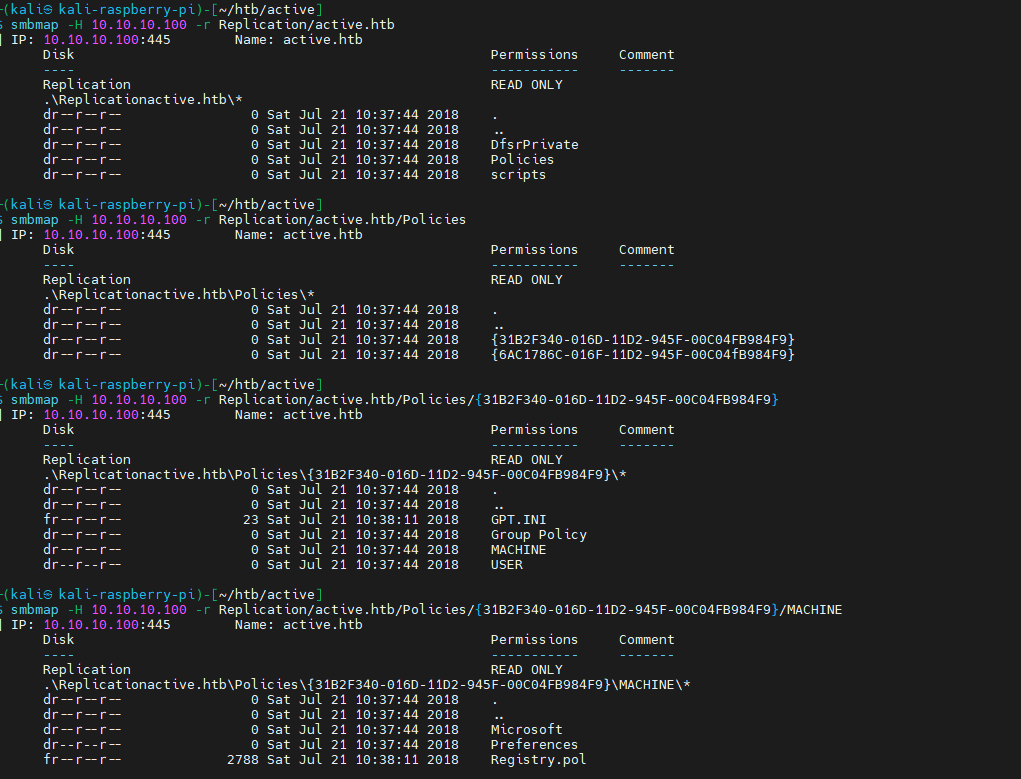1021x779 pixels.
Task: Select the Group Policy directory entry
Action: coord(538,535)
